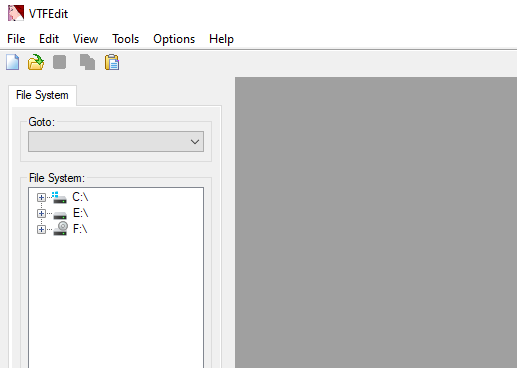Select the F:\ disc drive icon

coord(60,229)
